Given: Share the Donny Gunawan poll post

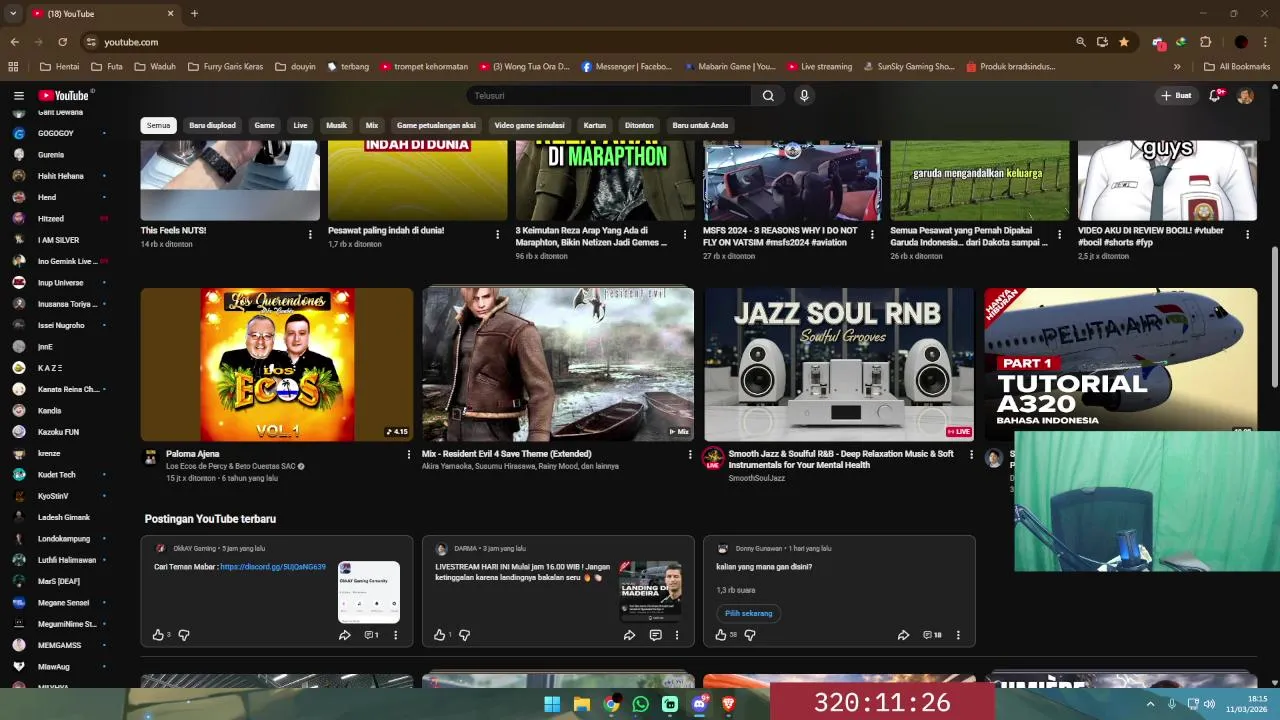Looking at the screenshot, I should (903, 635).
